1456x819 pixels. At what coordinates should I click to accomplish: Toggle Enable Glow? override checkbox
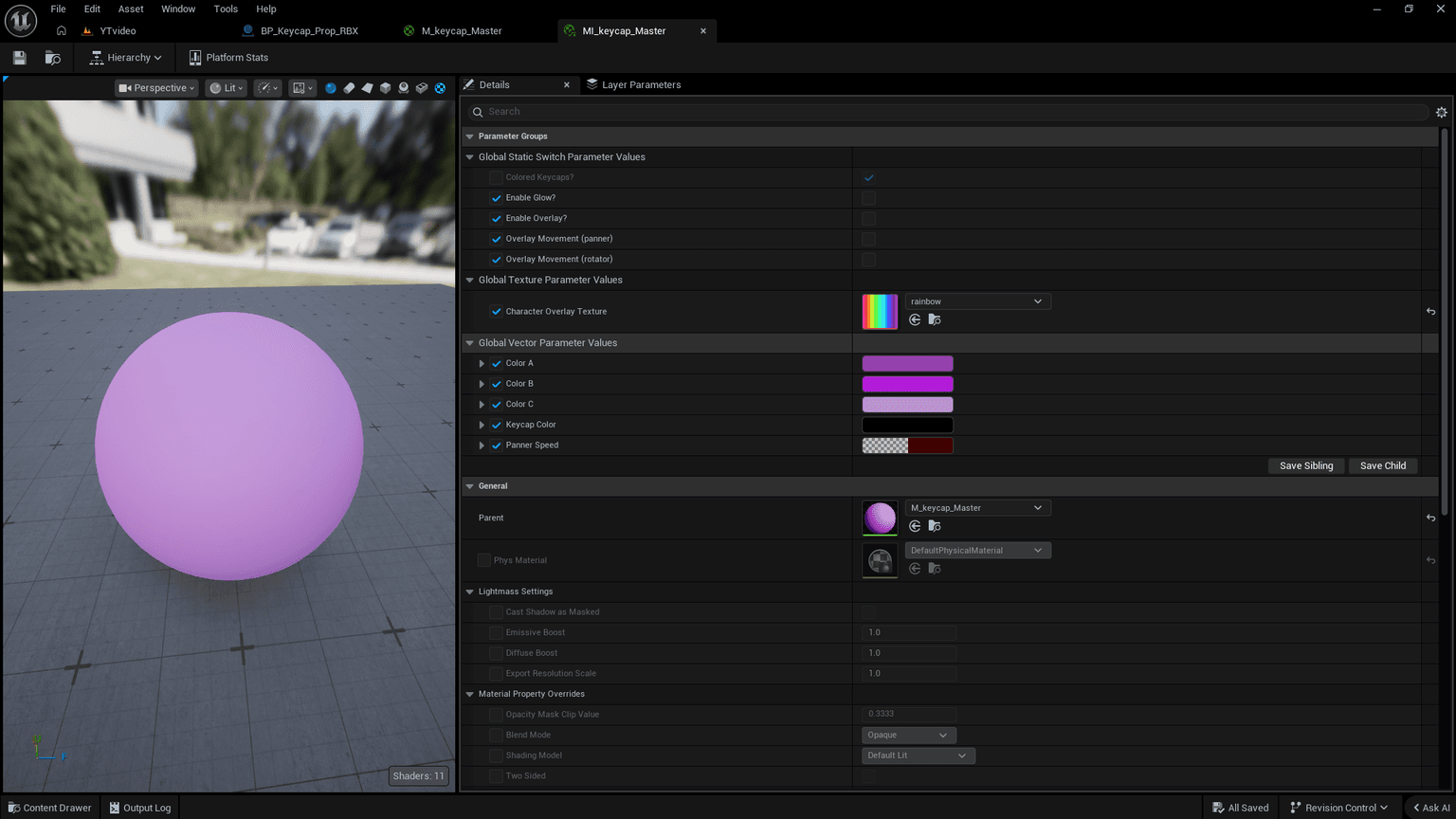coord(496,198)
